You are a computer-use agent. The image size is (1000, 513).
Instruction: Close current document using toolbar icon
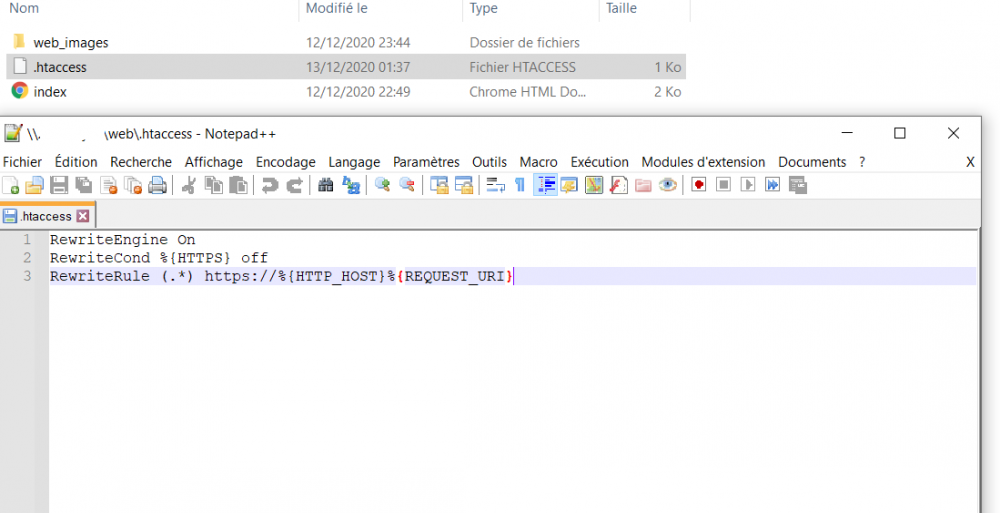[x=108, y=186]
